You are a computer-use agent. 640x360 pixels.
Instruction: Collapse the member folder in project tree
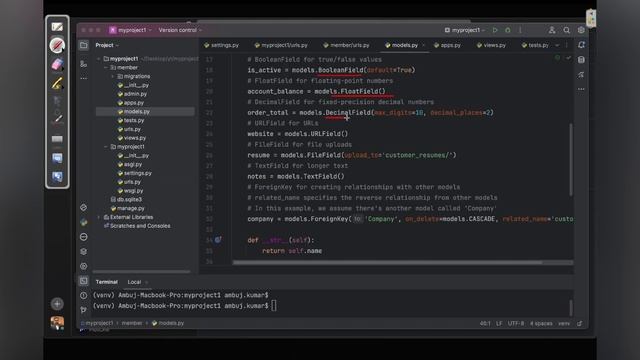(x=106, y=68)
